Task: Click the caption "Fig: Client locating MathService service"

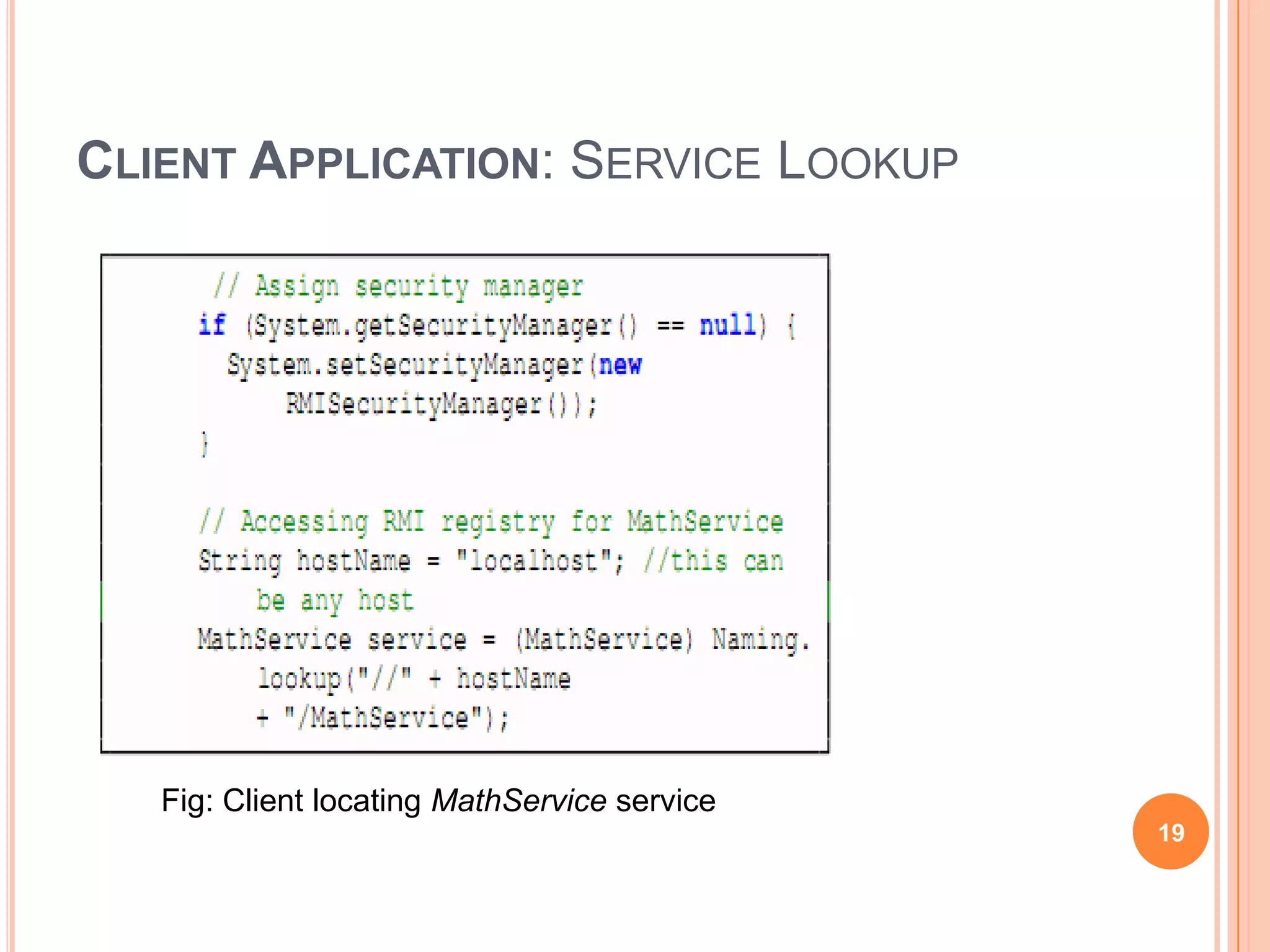Action: click(438, 800)
